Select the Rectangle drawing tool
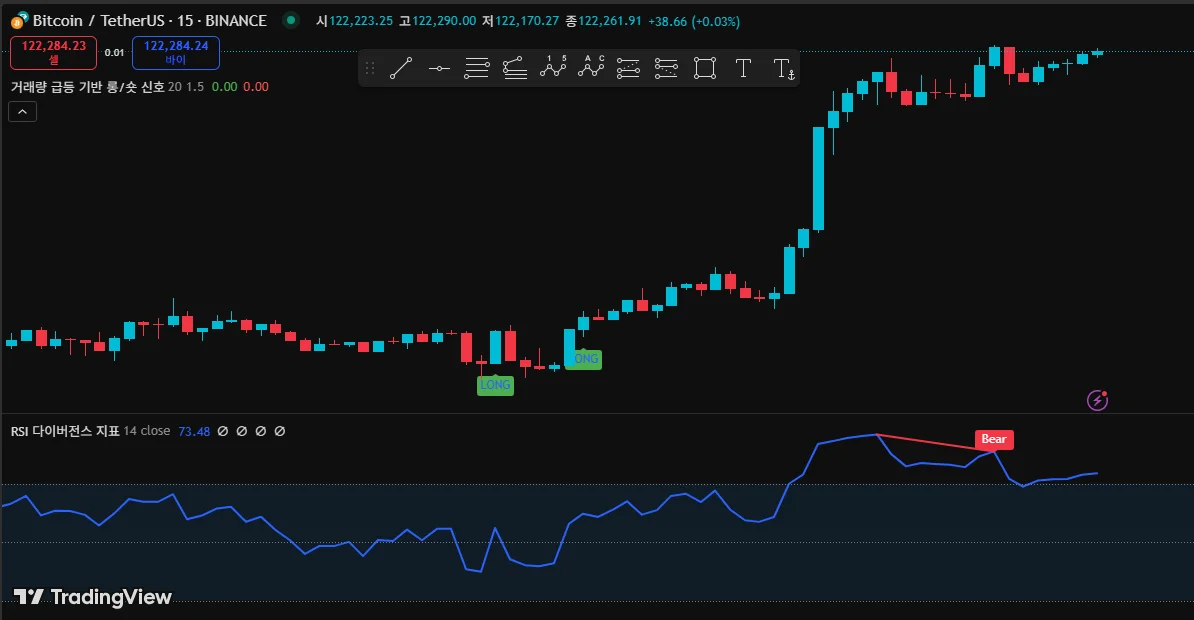The image size is (1194, 620). (x=705, y=69)
